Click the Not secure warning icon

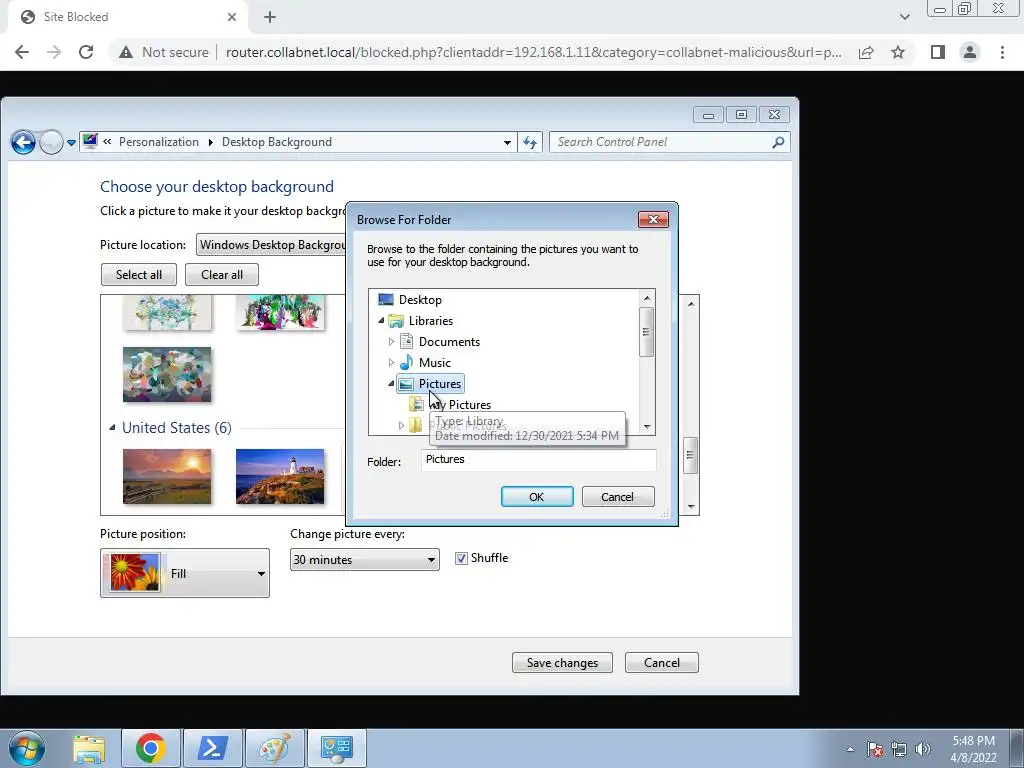click(x=126, y=52)
